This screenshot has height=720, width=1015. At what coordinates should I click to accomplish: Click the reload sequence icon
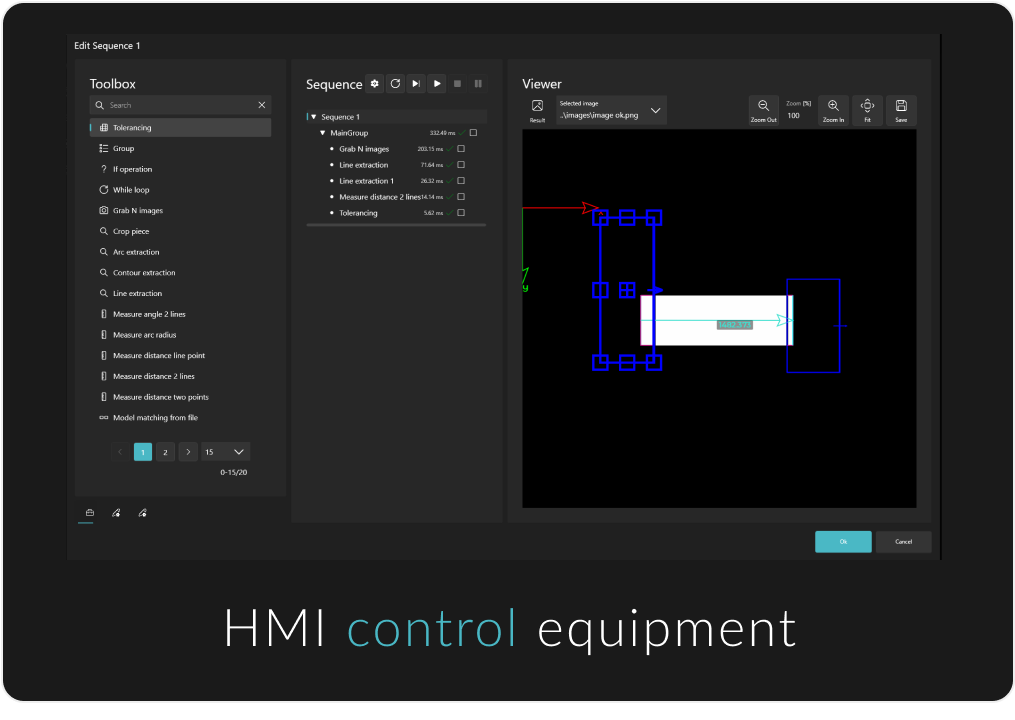[395, 84]
